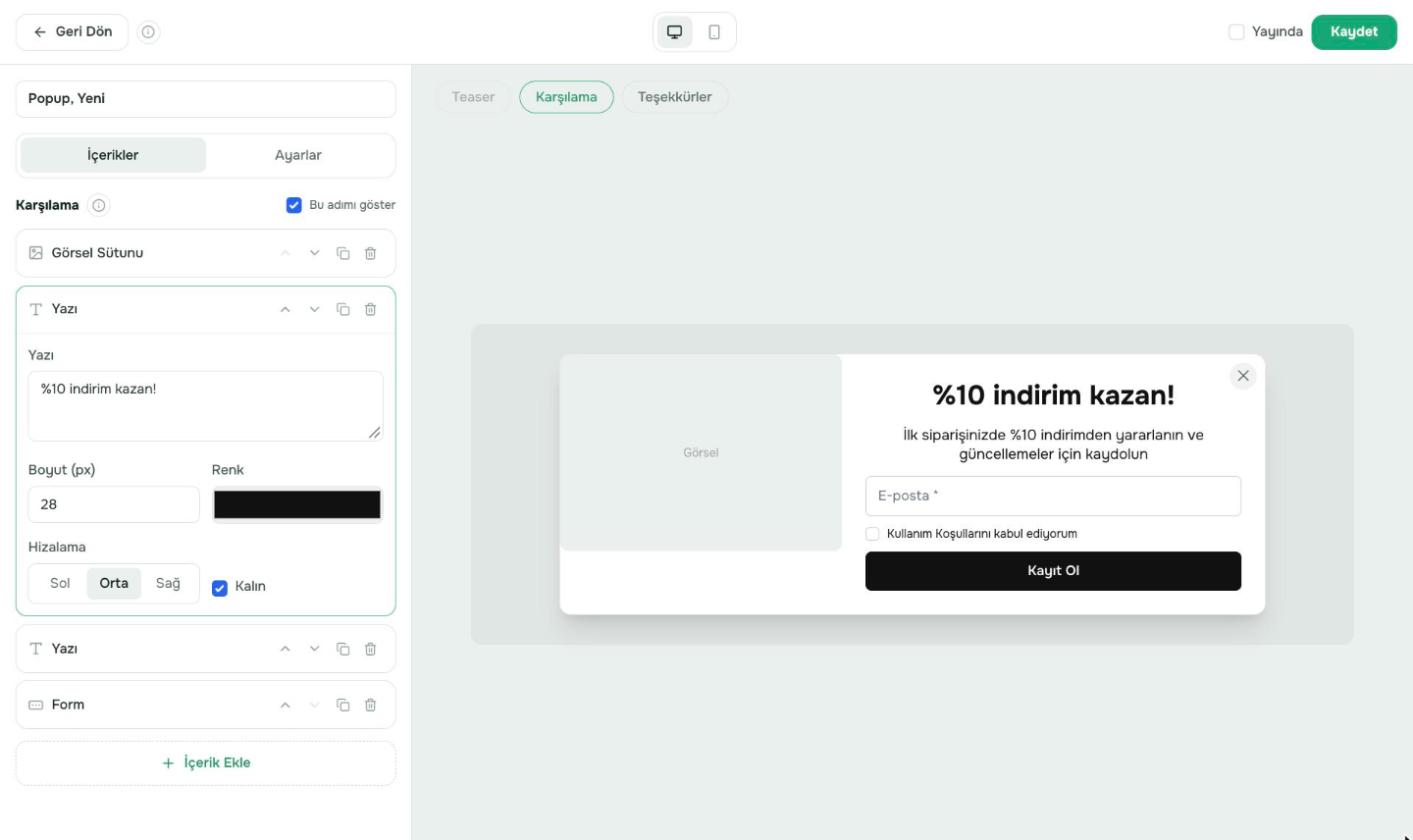Duplicate the Form block
This screenshot has width=1413, height=840.
click(343, 705)
